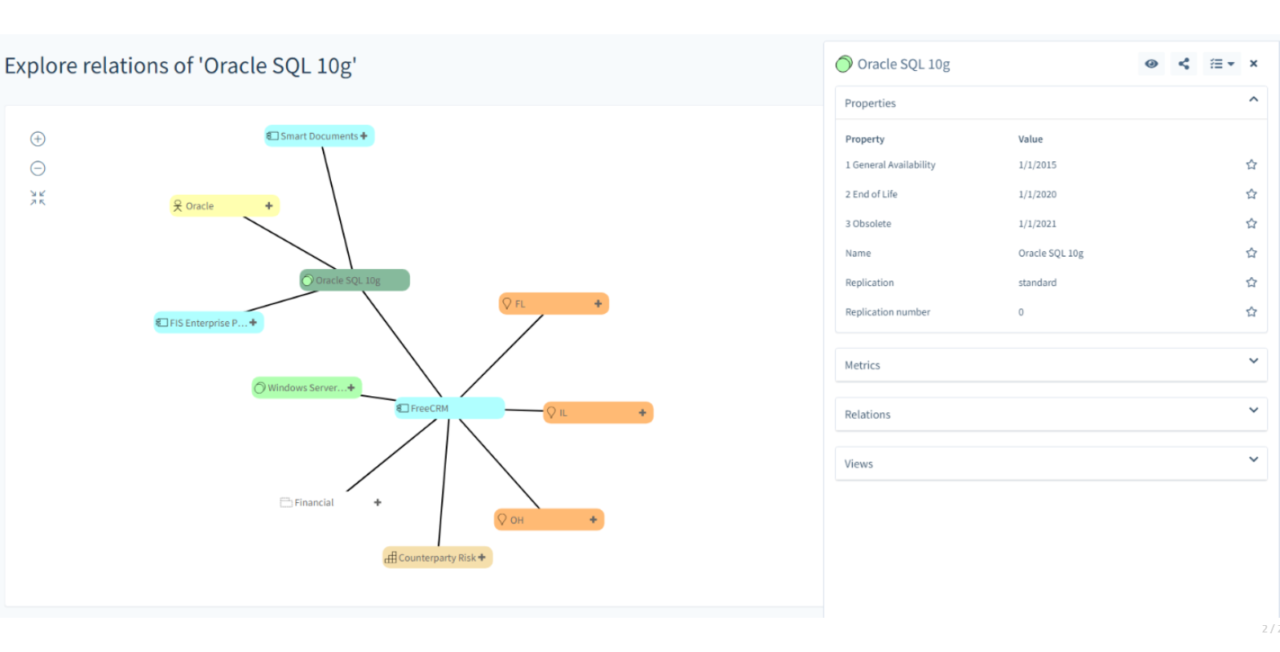
Task: Click the zoom out minus icon
Action: click(38, 168)
